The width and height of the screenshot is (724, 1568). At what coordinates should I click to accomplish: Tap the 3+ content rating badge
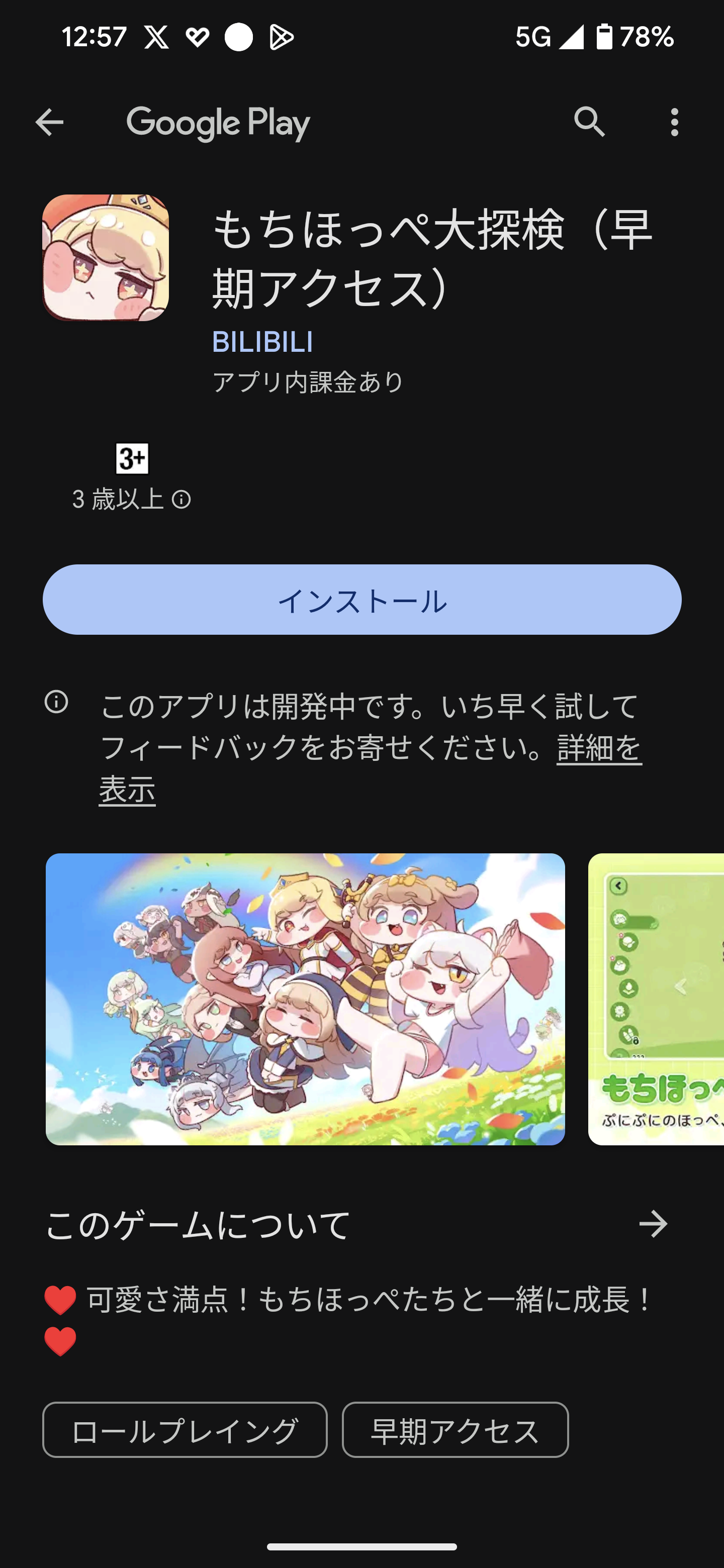click(132, 458)
